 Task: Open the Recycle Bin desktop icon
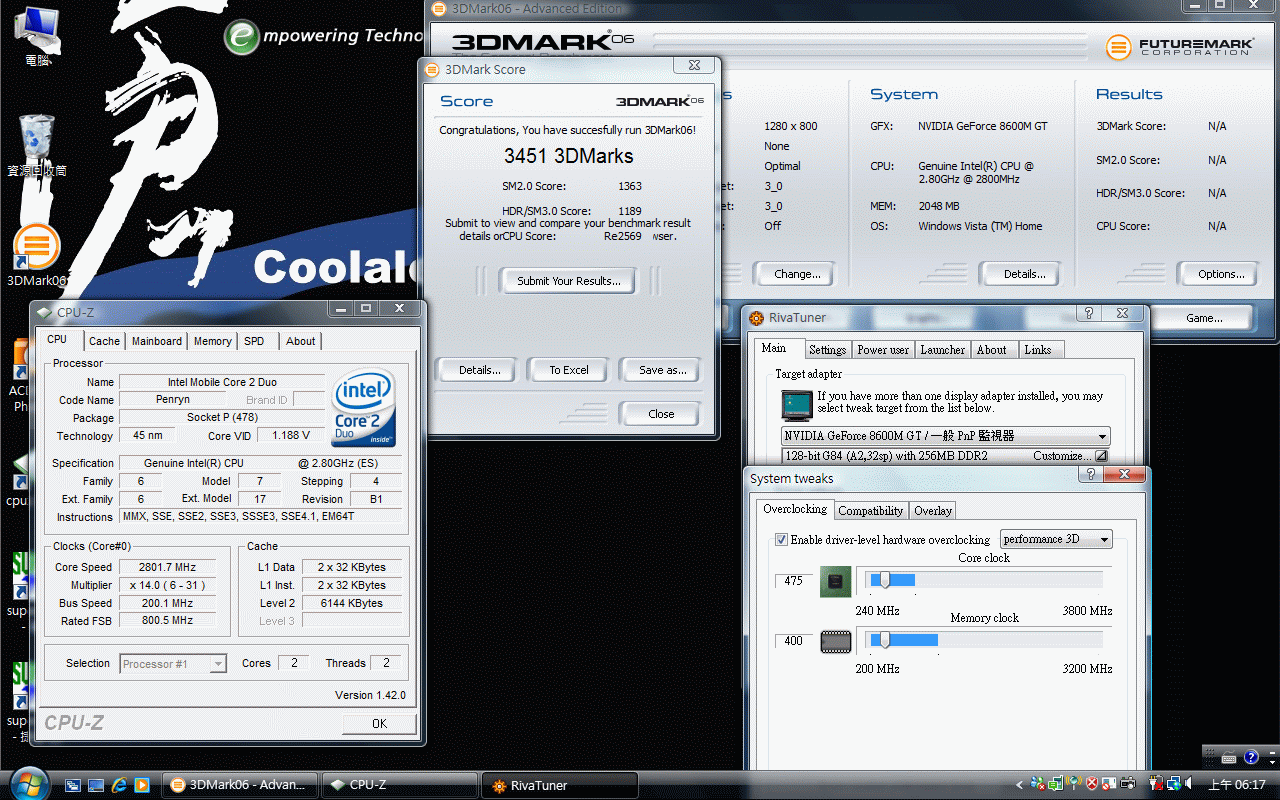(37, 146)
